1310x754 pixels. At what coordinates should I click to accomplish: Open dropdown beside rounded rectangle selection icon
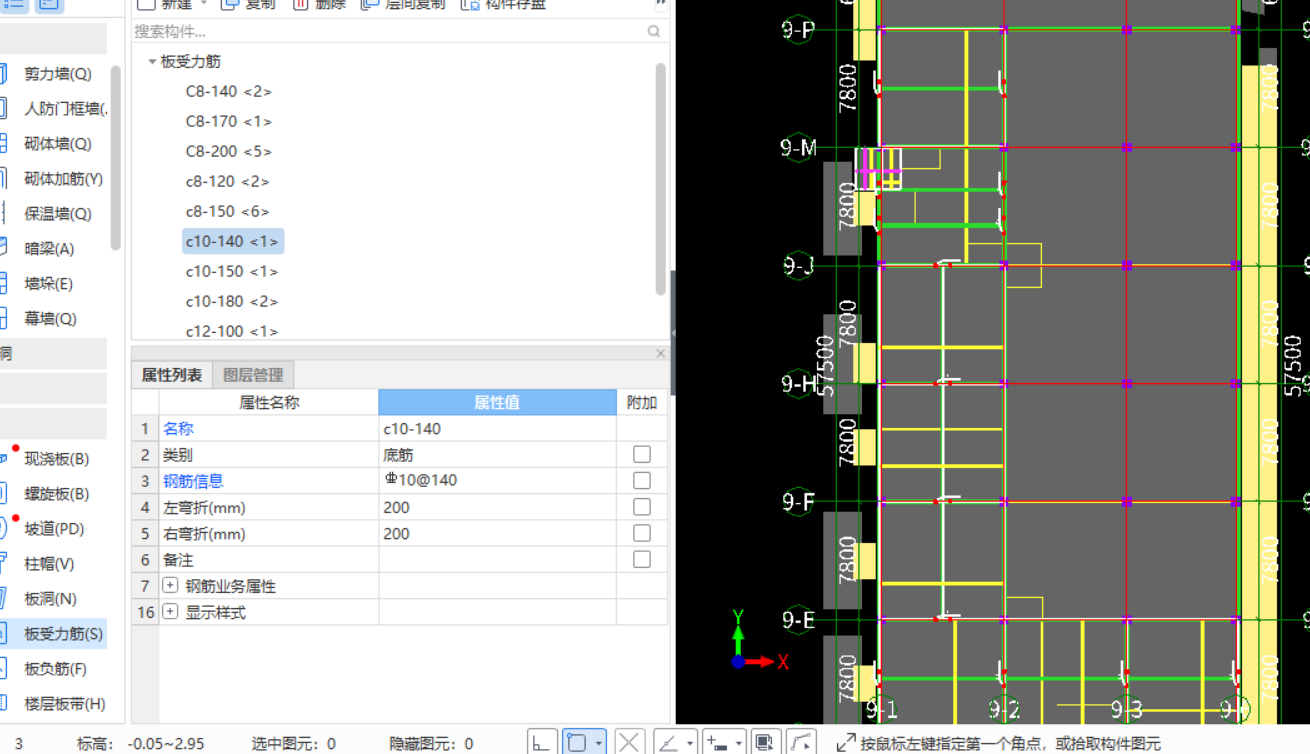(599, 742)
